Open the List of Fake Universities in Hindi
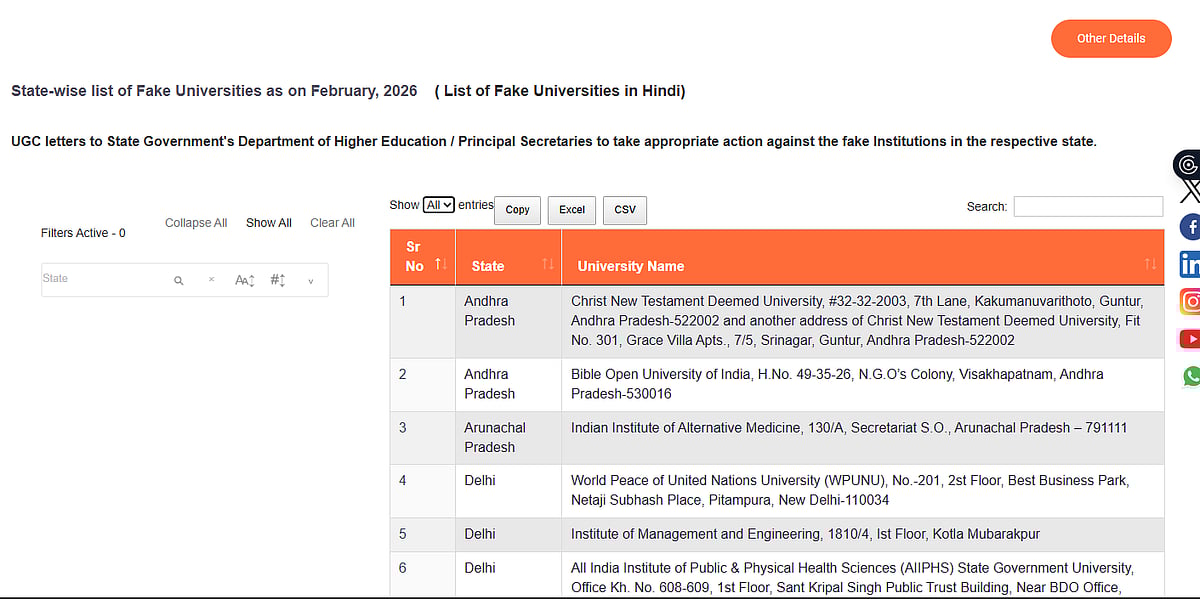 pos(559,90)
